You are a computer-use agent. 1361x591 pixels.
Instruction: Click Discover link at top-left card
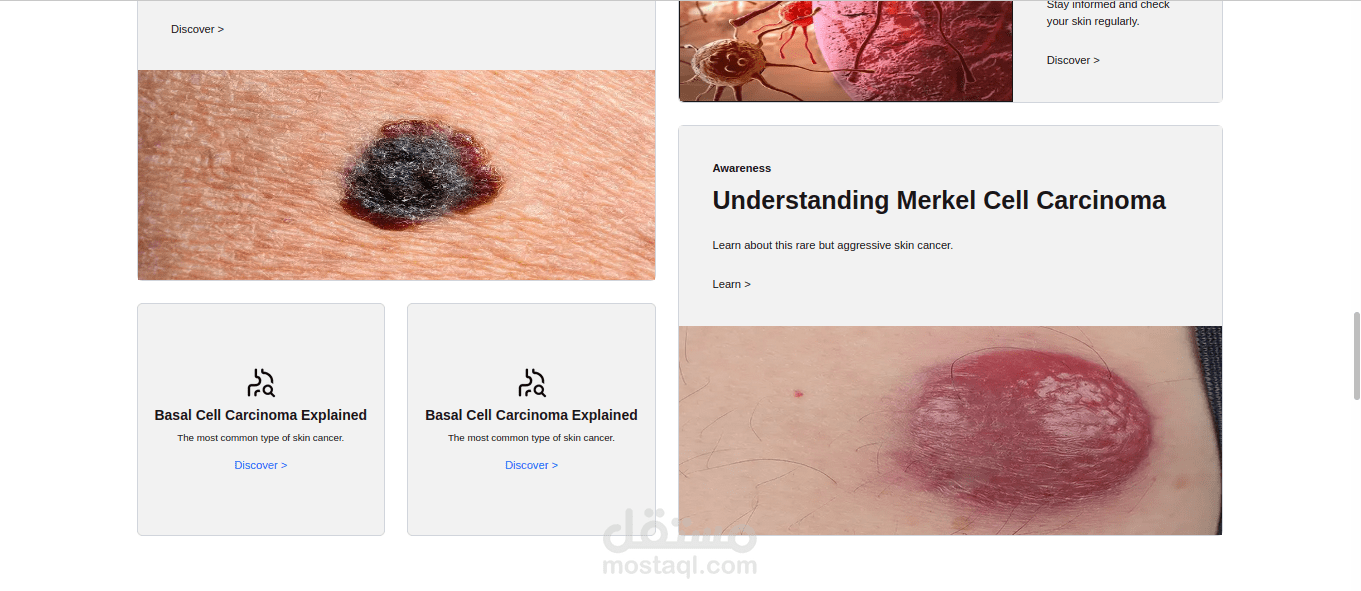tap(197, 29)
